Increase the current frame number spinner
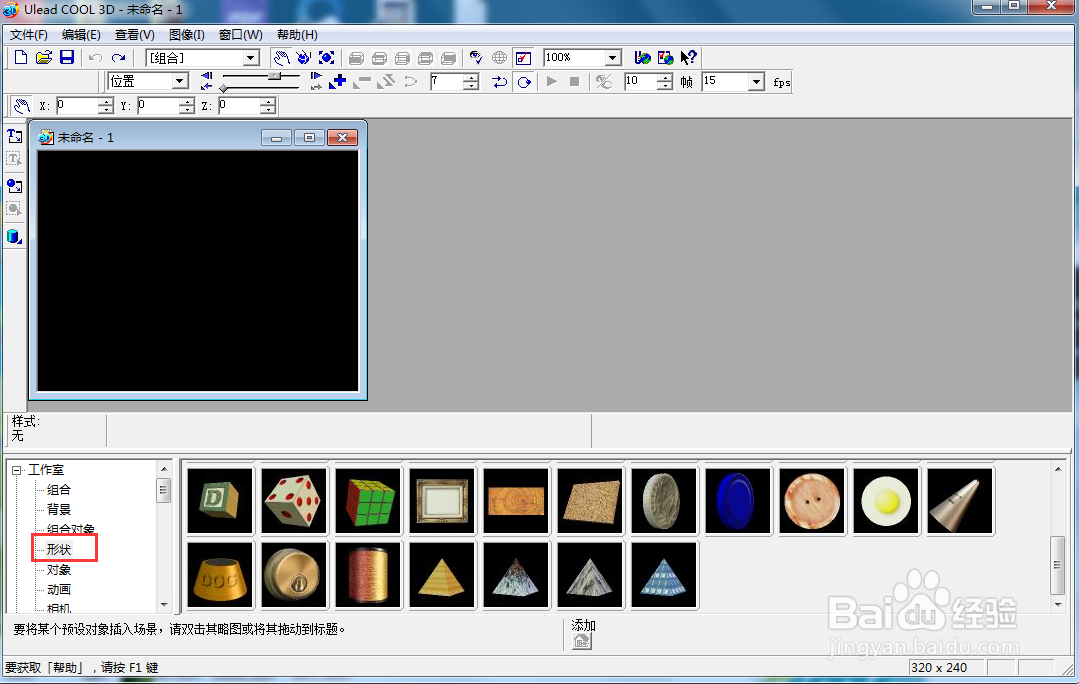This screenshot has height=684, width=1079. point(471,78)
